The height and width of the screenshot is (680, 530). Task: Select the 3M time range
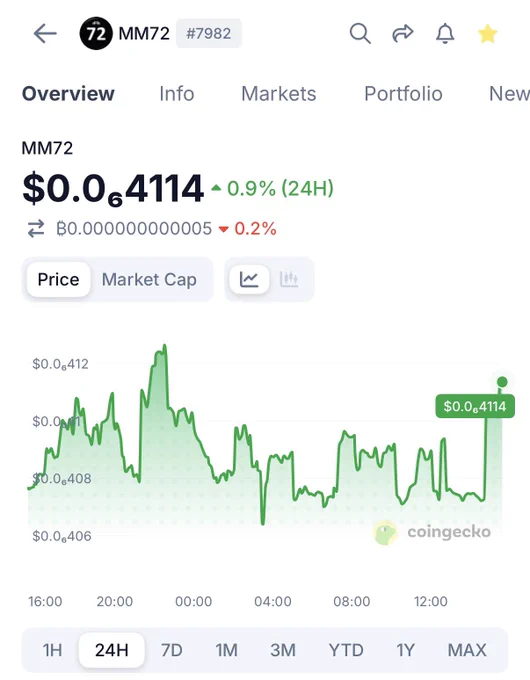[x=283, y=650]
